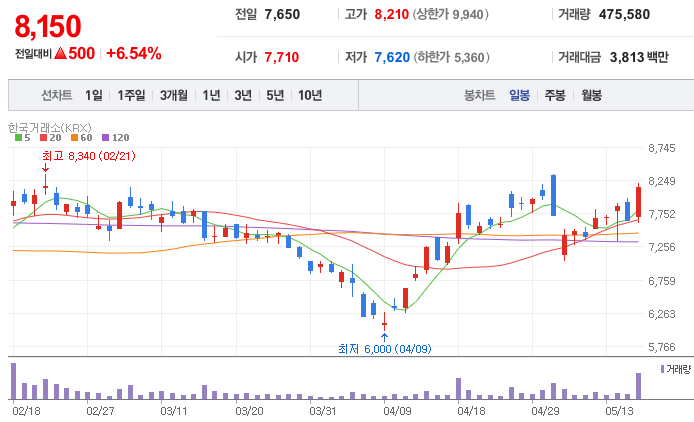694x422 pixels.
Task: Click the 5,766 price axis label
Action: click(662, 347)
